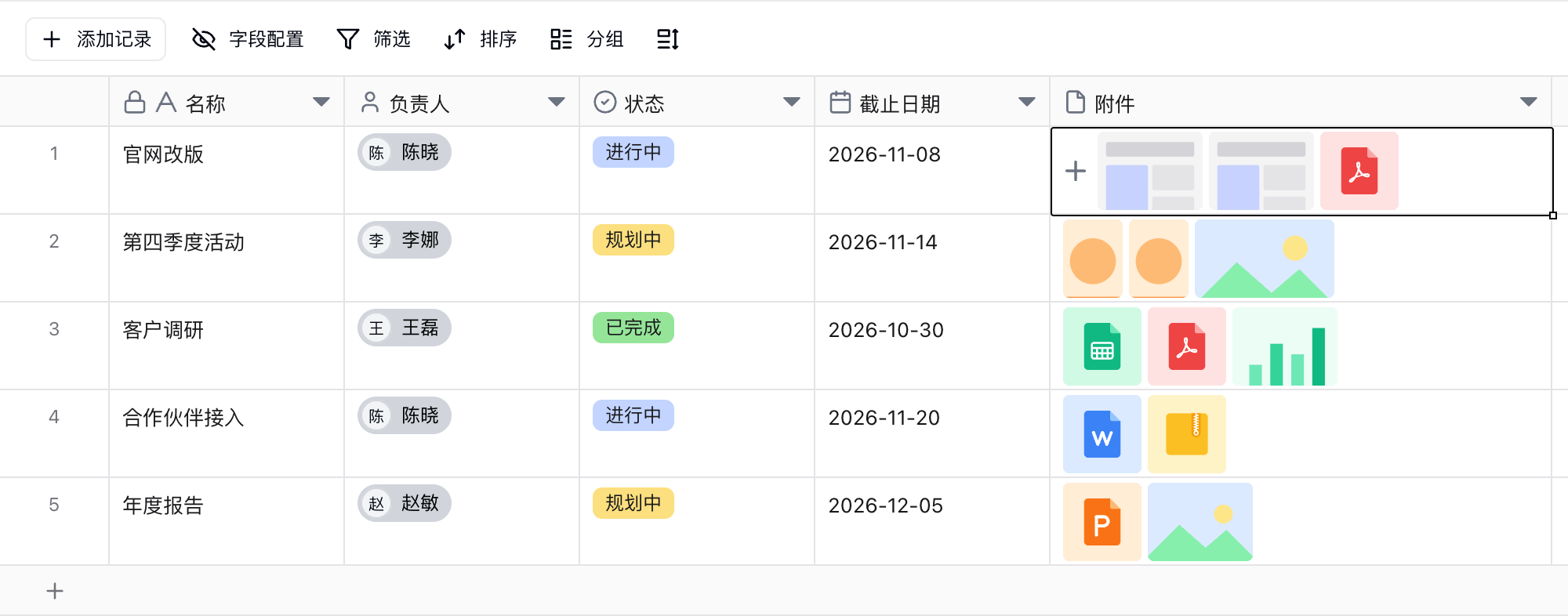Open the PowerPoint attachment in 年度报告 row
Viewport: 1568px width, 616px height.
1102,522
